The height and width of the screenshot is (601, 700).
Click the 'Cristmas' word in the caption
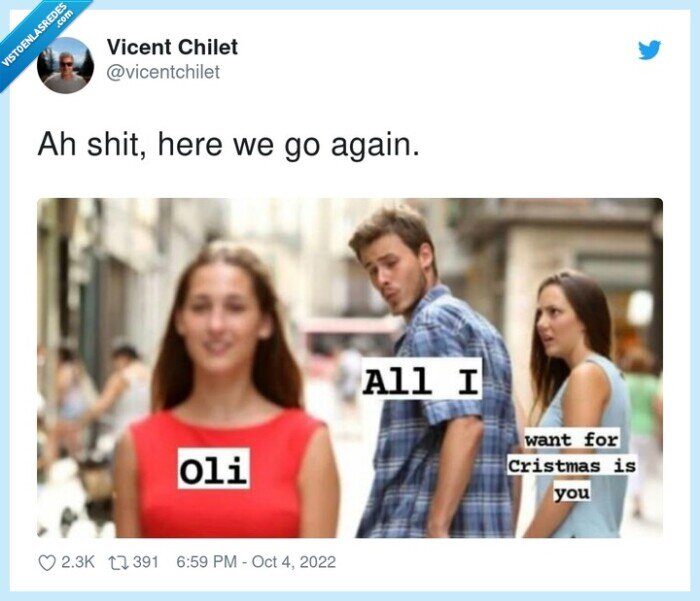point(554,466)
